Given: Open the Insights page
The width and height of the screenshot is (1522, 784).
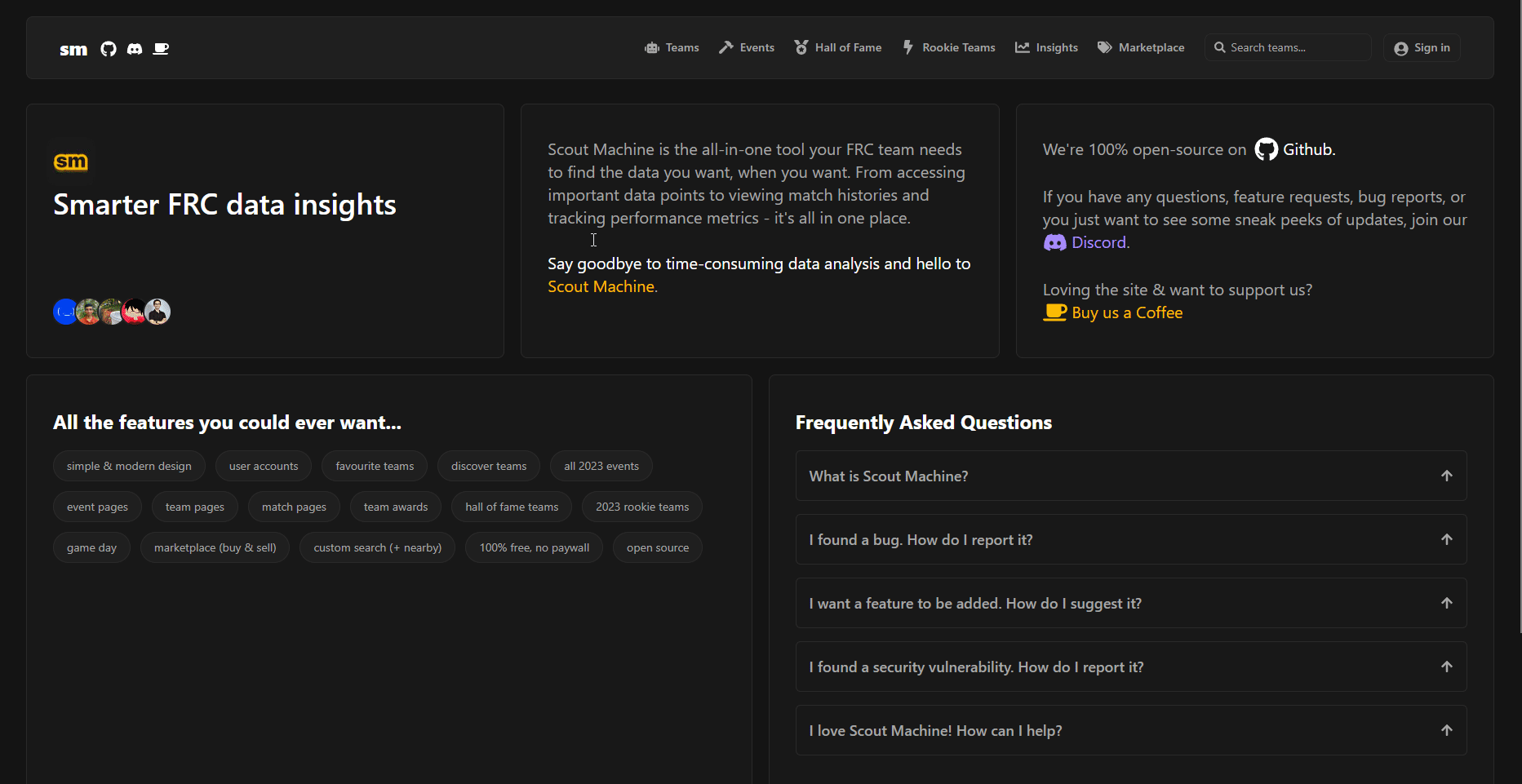Looking at the screenshot, I should tap(1046, 48).
